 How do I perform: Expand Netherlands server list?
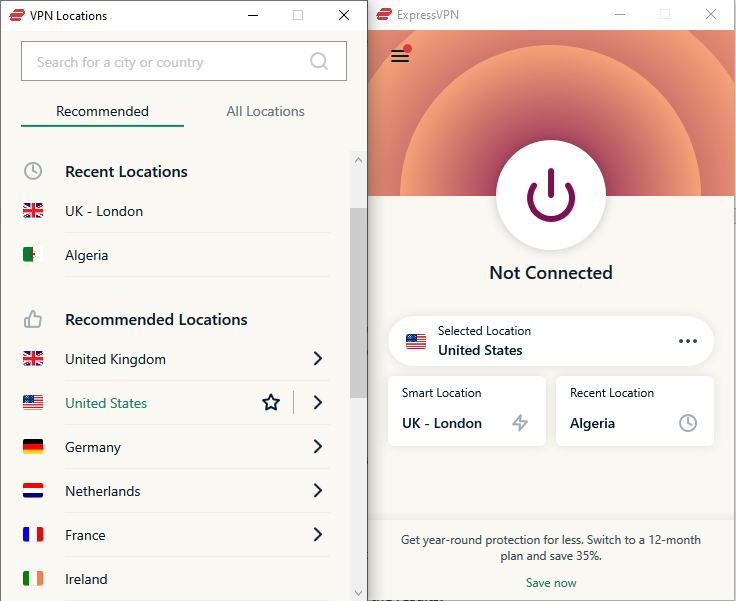click(318, 491)
